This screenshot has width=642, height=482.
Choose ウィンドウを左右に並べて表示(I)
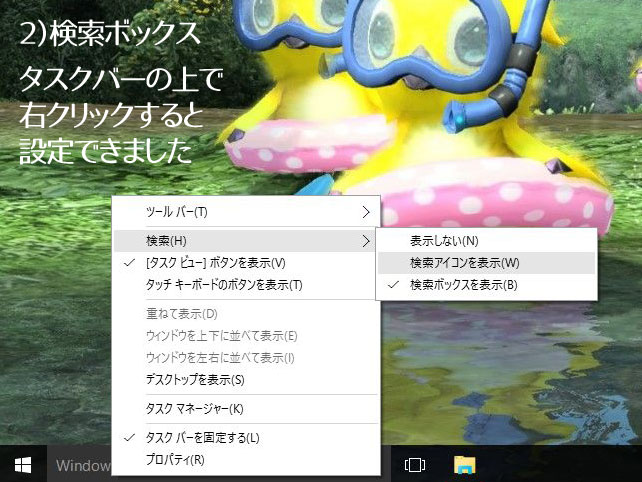(246, 358)
